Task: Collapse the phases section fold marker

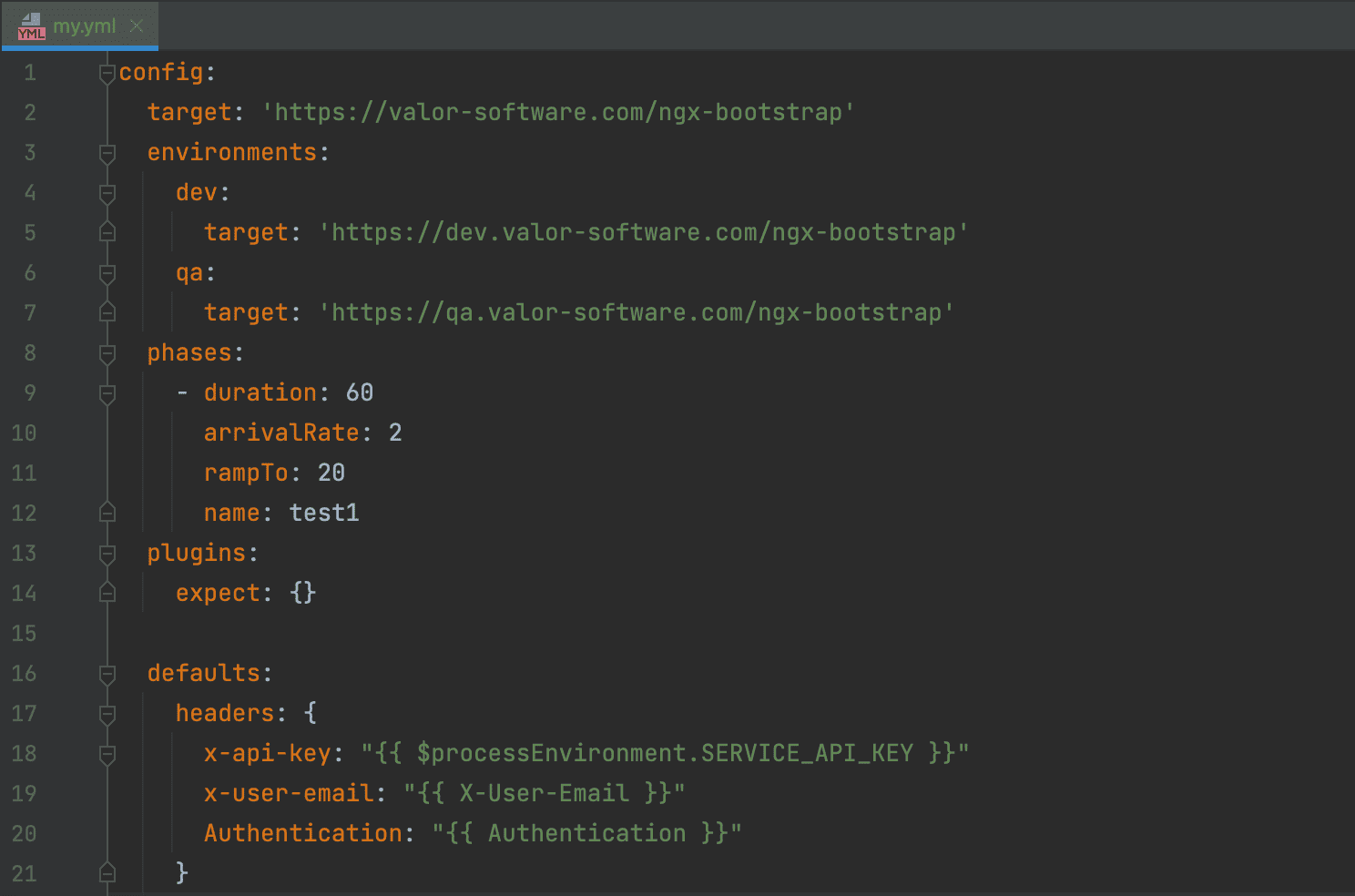Action: (107, 353)
